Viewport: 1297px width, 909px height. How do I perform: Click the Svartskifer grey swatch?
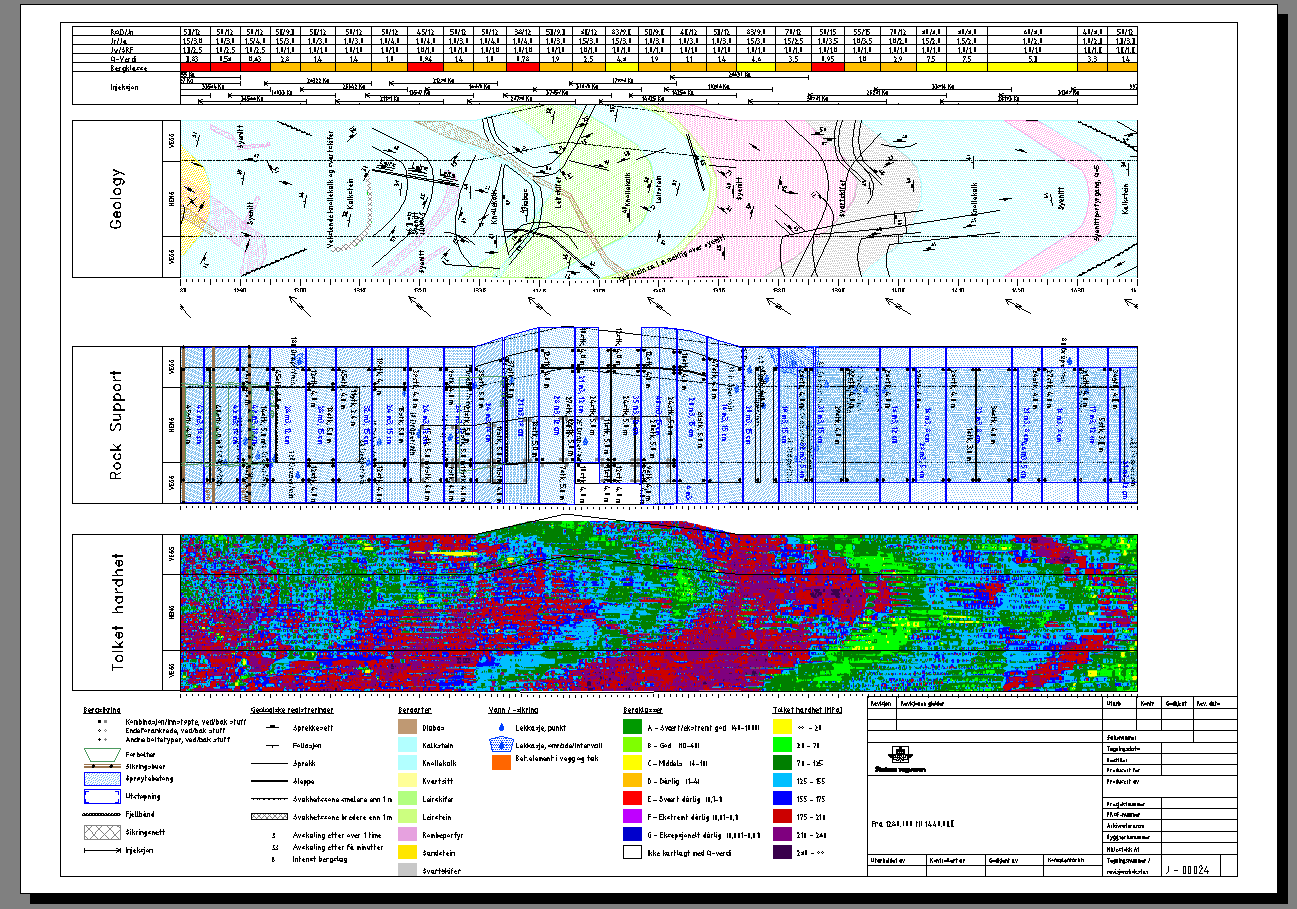(x=407, y=870)
